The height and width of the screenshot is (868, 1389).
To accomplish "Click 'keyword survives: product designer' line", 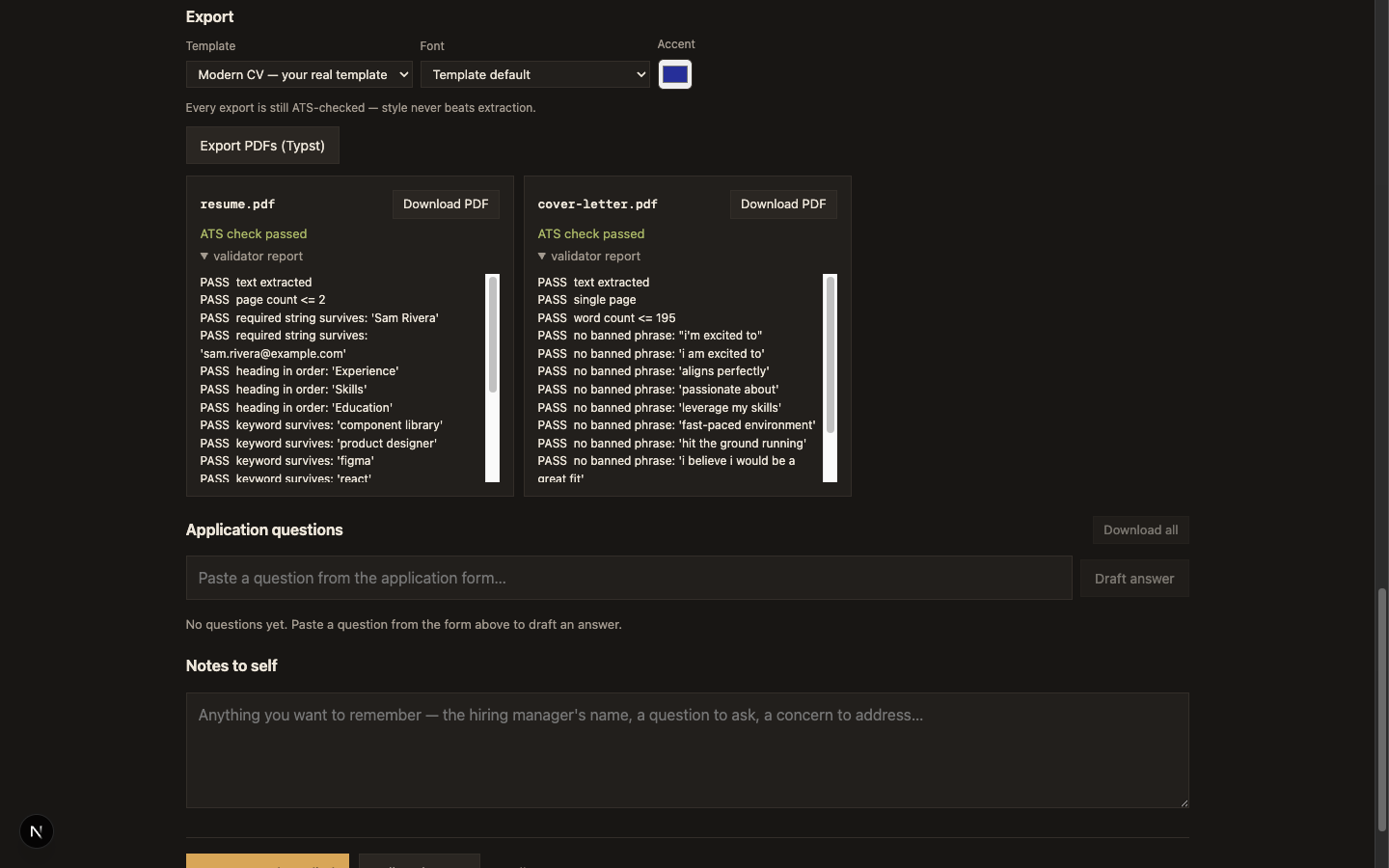I will click(318, 444).
